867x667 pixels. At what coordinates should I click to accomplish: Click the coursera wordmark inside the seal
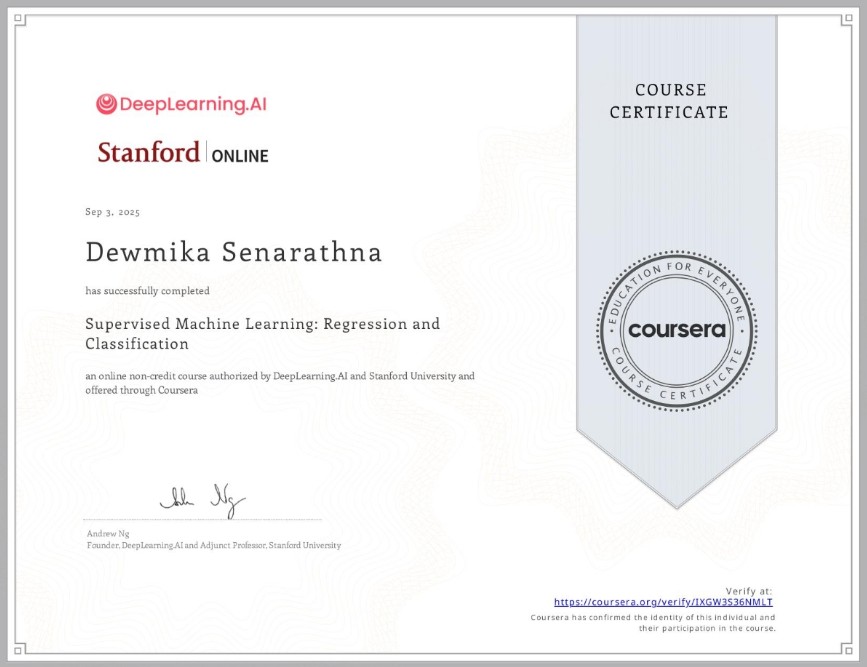[677, 329]
